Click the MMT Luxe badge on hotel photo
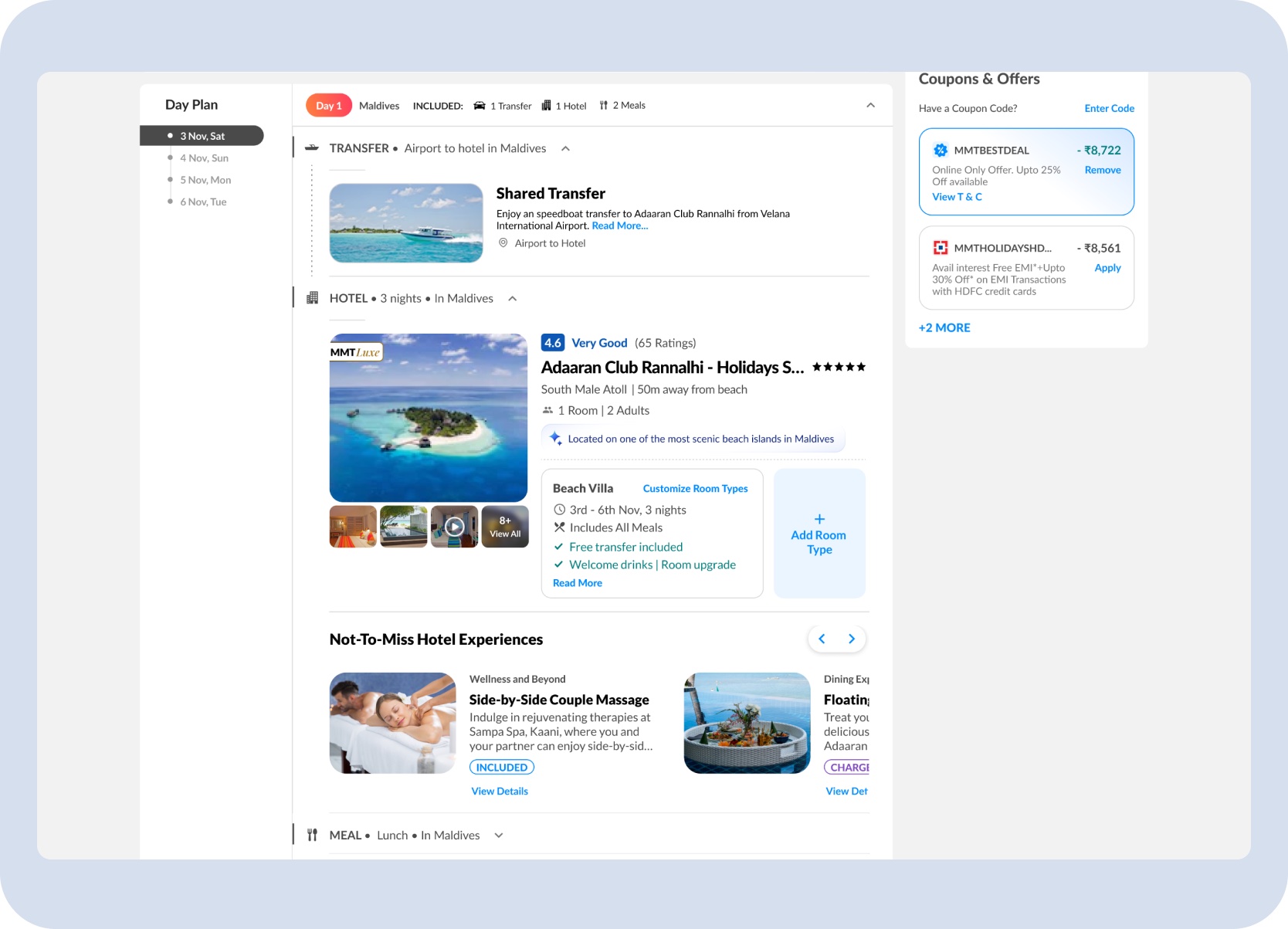Screen dimensions: 1288x929 (x=356, y=352)
